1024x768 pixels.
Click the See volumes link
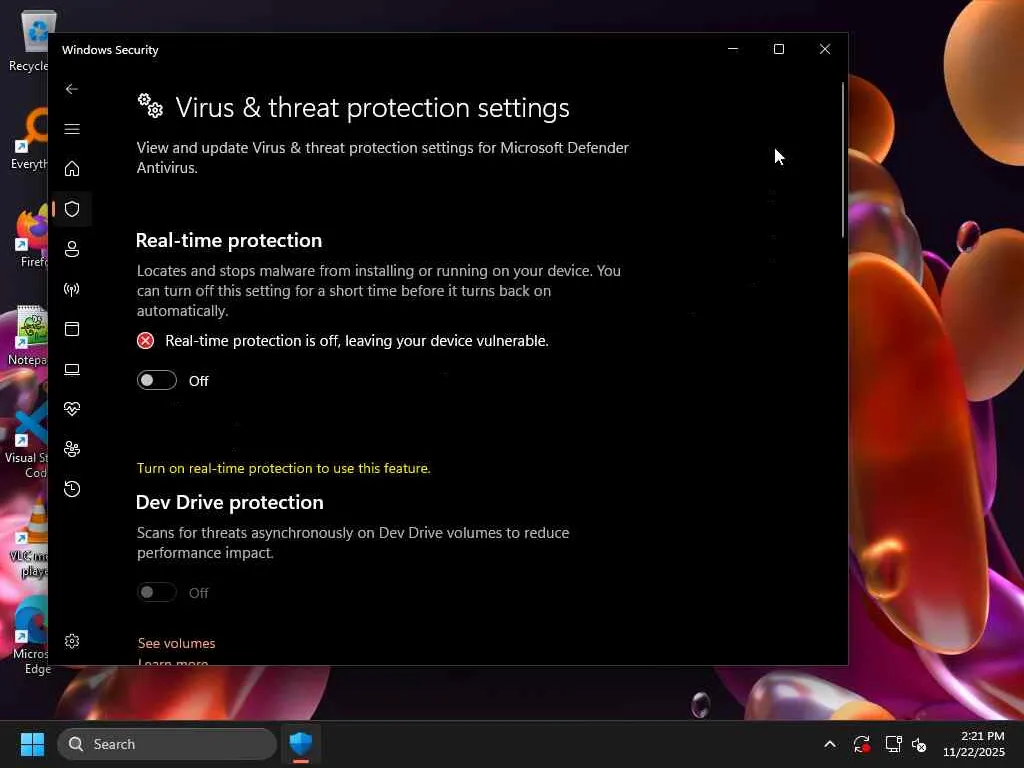(176, 643)
